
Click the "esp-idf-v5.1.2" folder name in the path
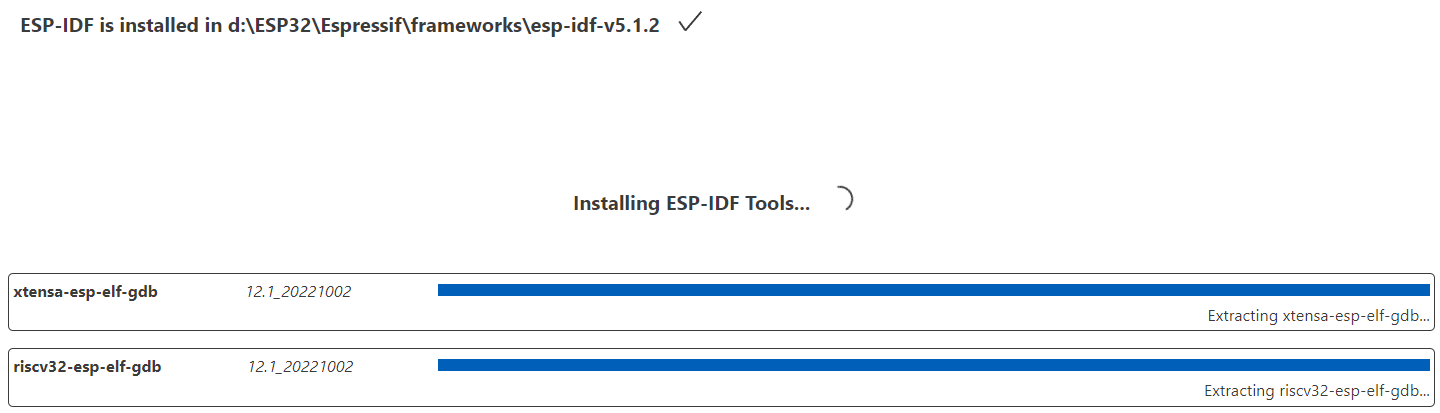(x=595, y=26)
